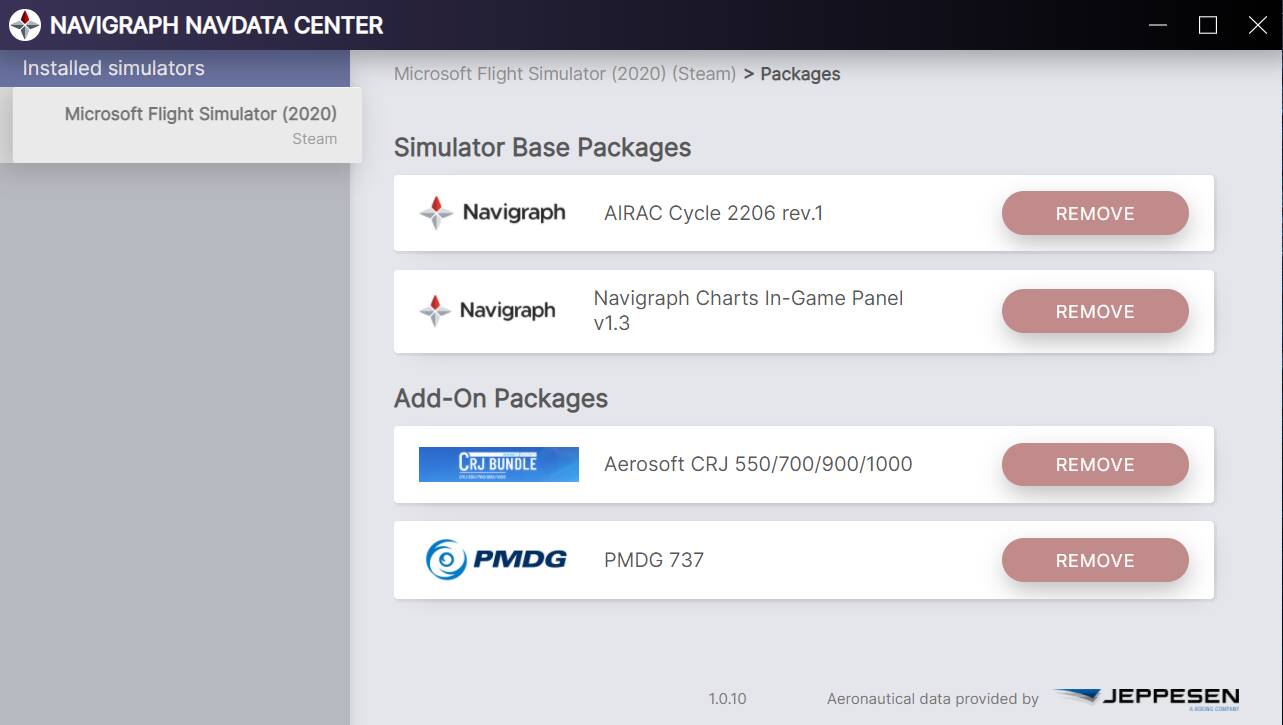Remove Navigraph Charts In-Game Panel package
The image size is (1283, 725).
pos(1095,311)
